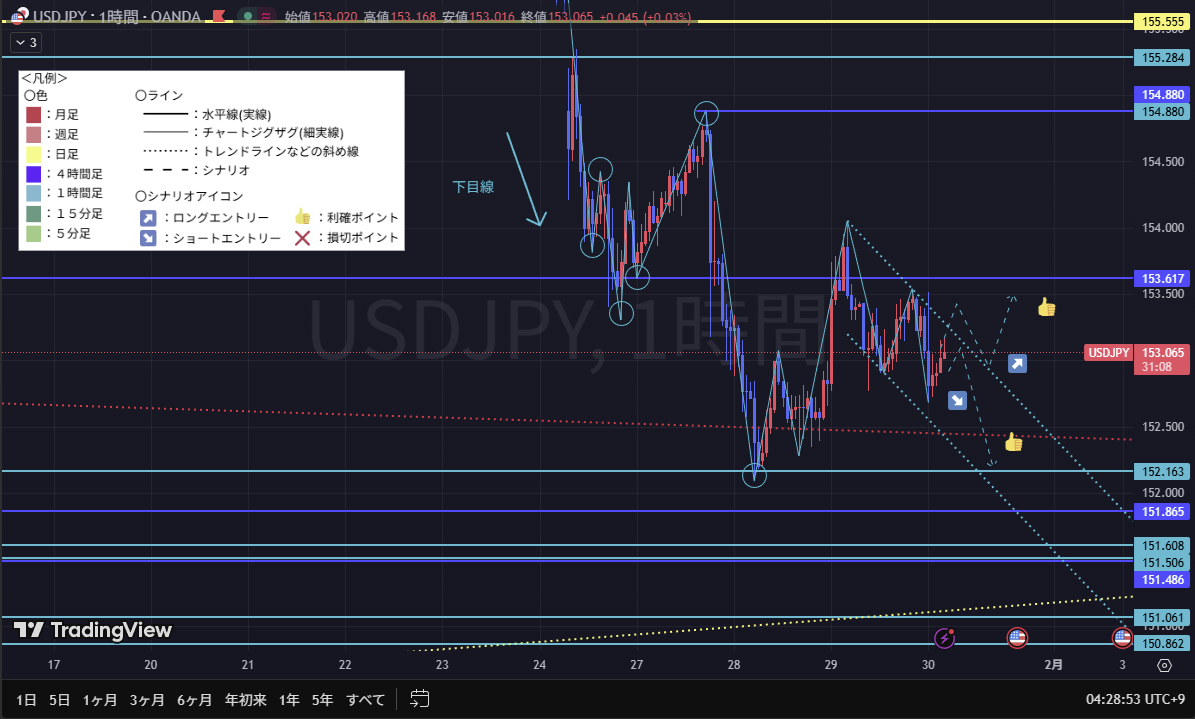The height and width of the screenshot is (719, 1195).
Task: Click the green market status dot
Action: point(247,17)
